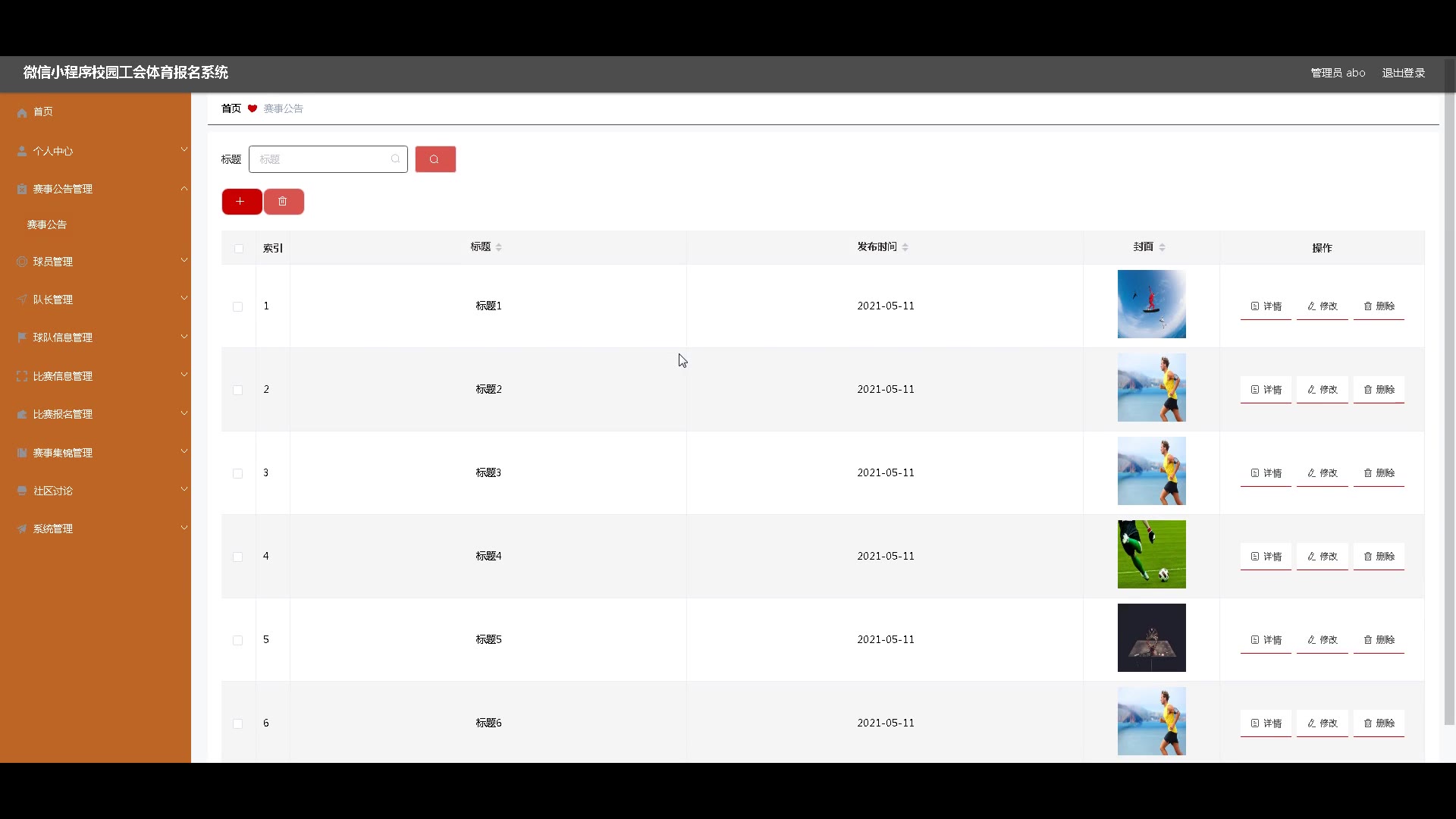
Task: Sort by 标题 column arrows
Action: pos(498,247)
